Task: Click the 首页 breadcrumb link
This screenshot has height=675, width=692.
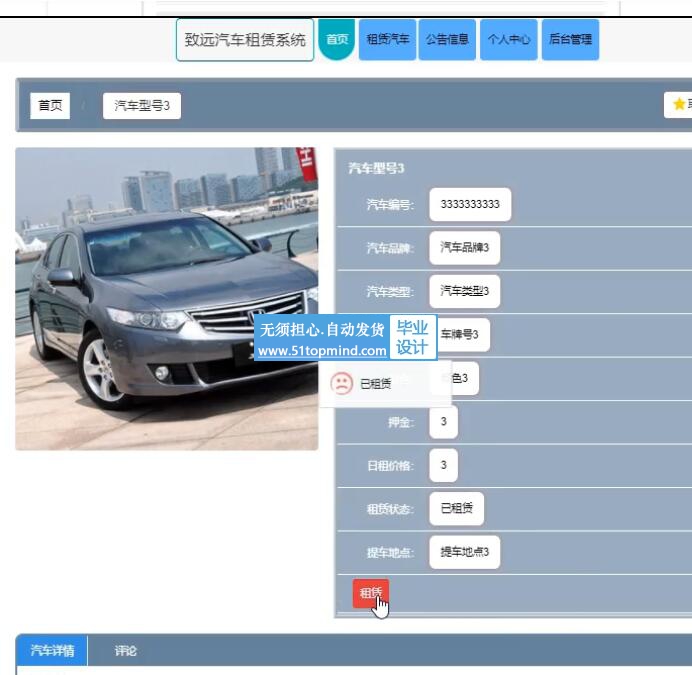Action: (x=50, y=106)
